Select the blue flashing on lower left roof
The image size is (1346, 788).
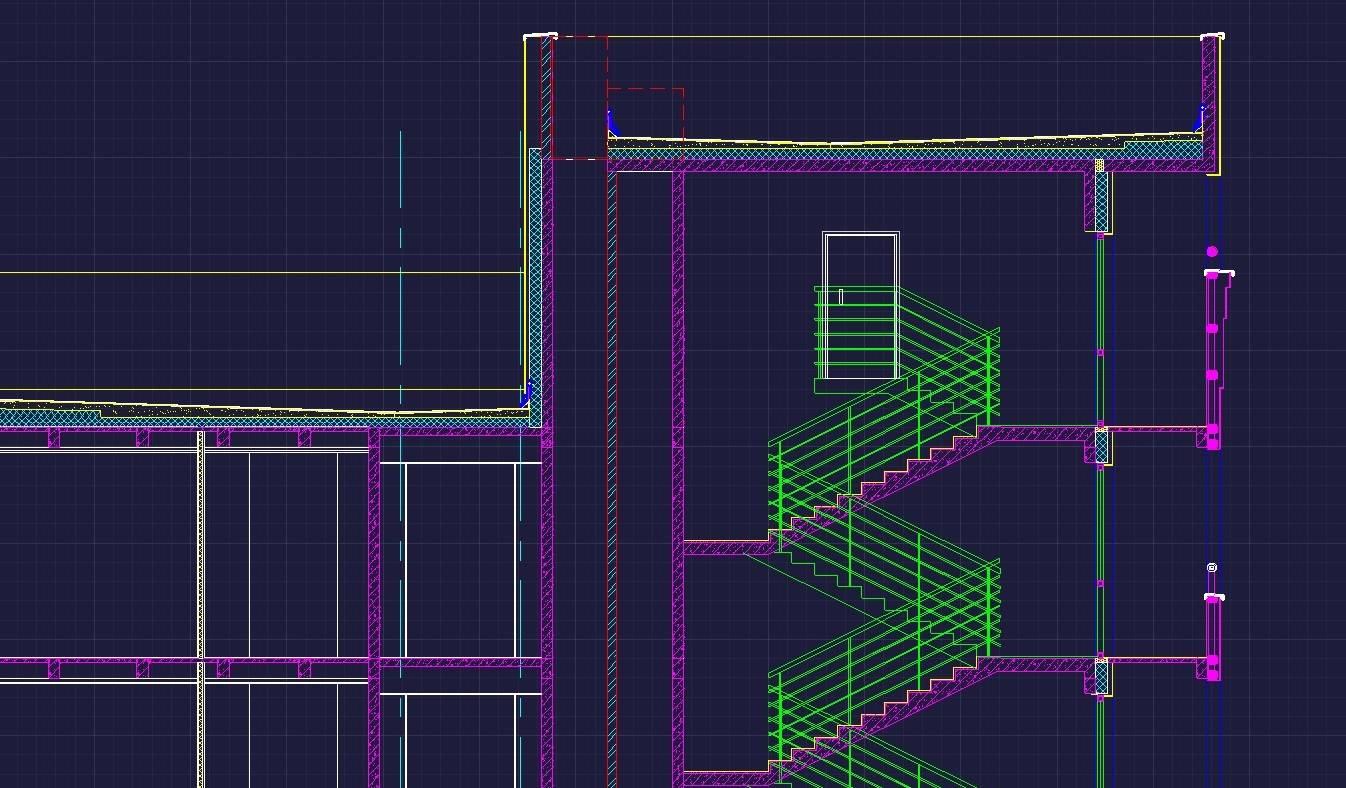[x=526, y=394]
